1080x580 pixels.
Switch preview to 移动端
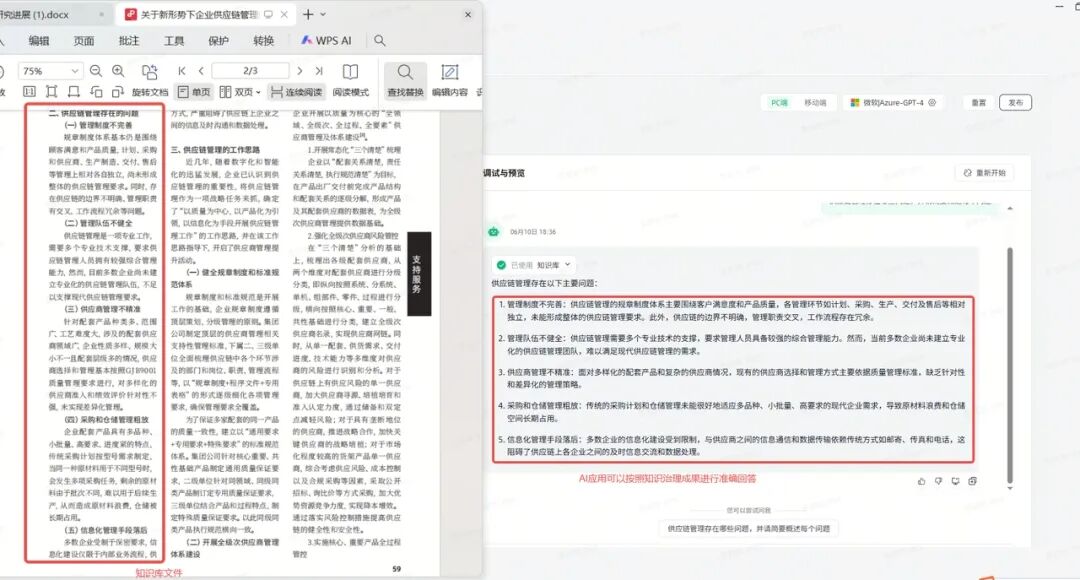815,103
